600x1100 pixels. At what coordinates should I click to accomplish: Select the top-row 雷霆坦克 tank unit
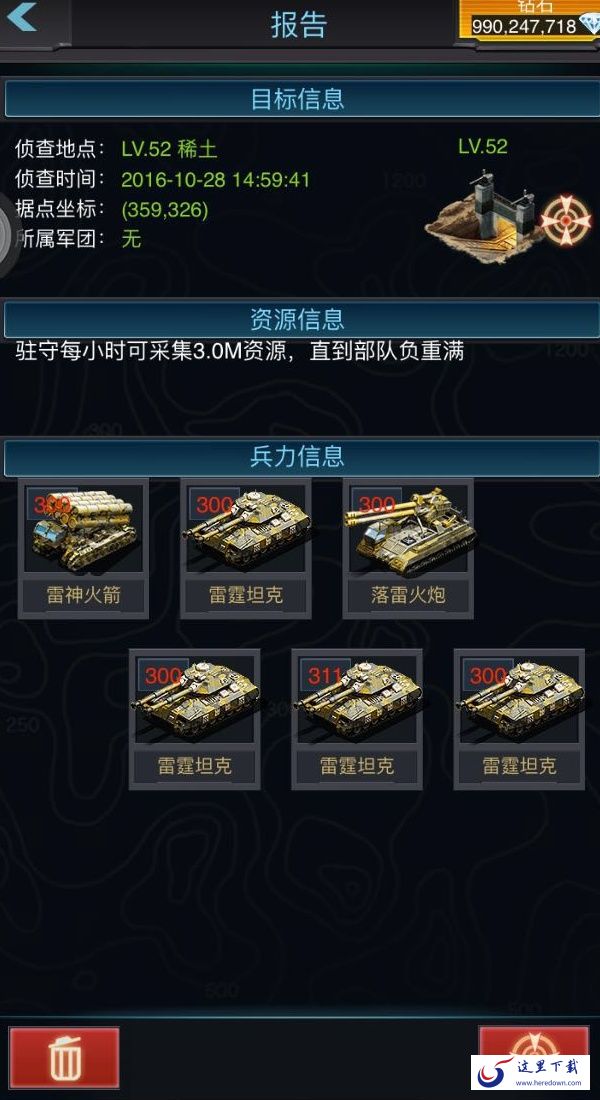pos(246,549)
